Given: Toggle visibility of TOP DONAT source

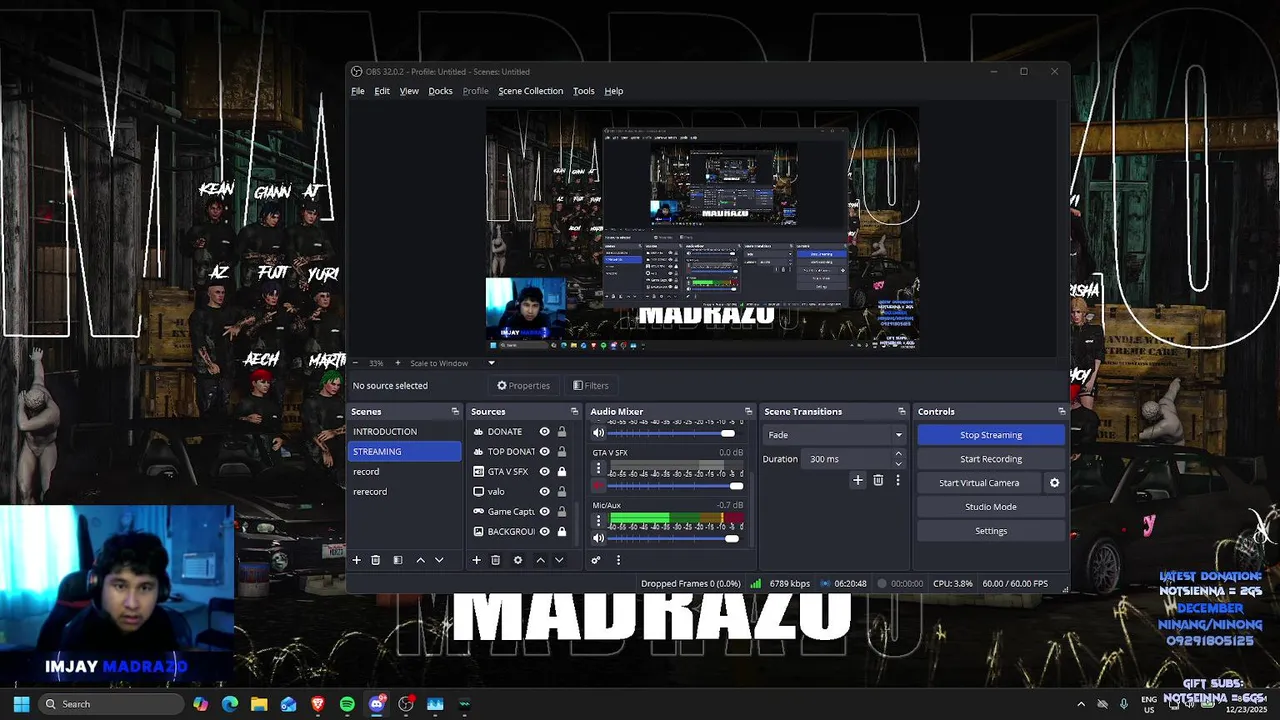Looking at the screenshot, I should (544, 452).
